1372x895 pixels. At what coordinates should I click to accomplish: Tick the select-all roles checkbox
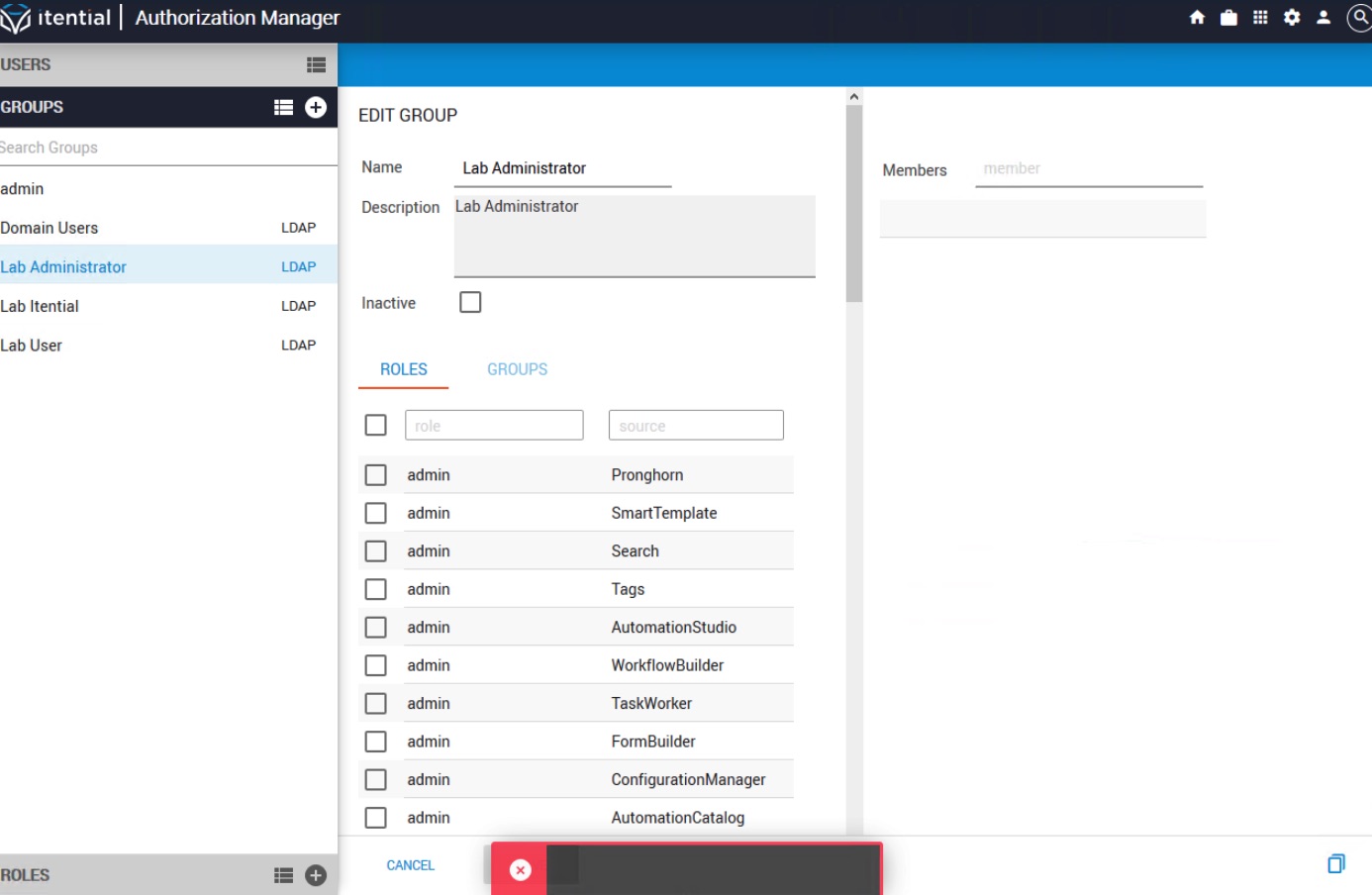376,425
